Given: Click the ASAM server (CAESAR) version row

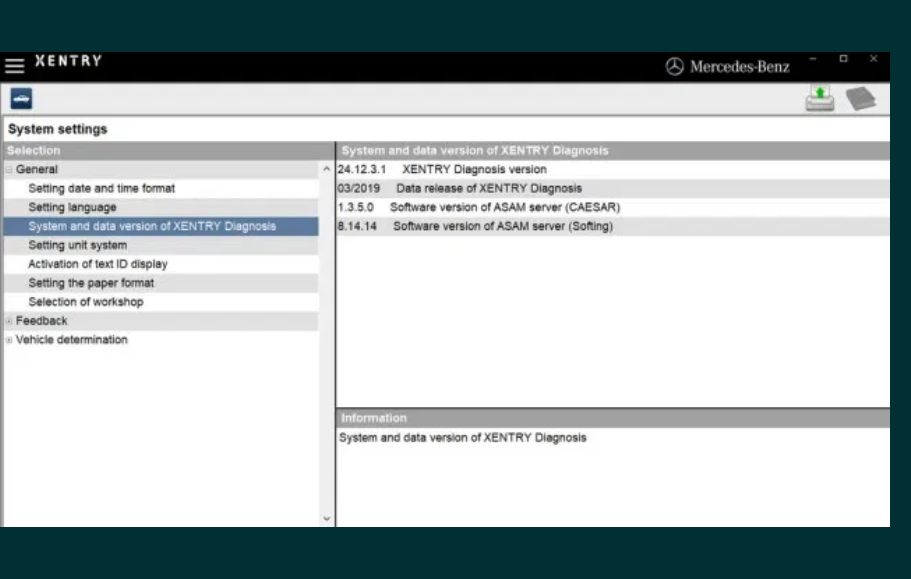Looking at the screenshot, I should coord(612,207).
